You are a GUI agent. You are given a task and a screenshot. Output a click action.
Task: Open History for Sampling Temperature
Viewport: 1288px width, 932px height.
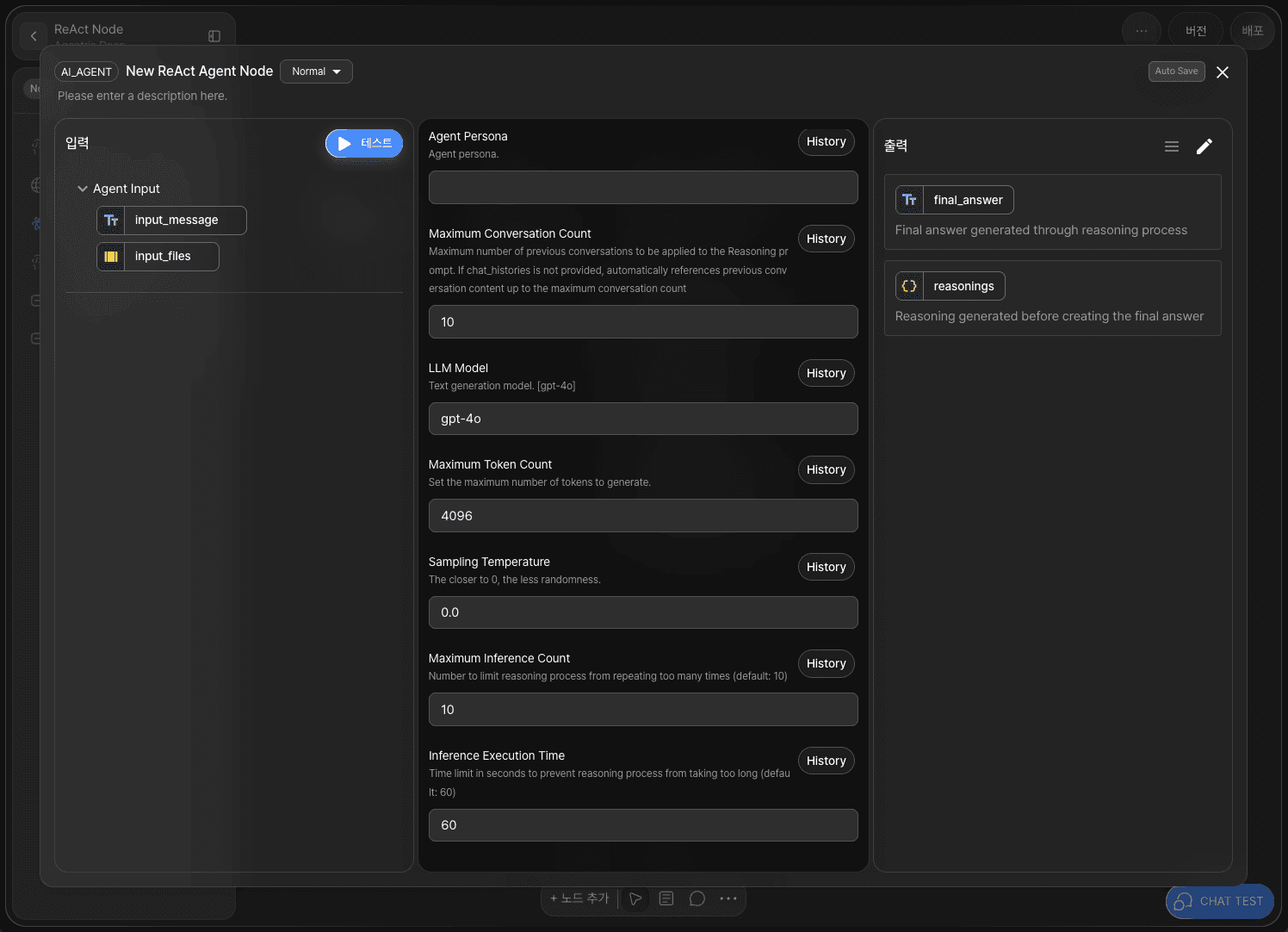(826, 567)
